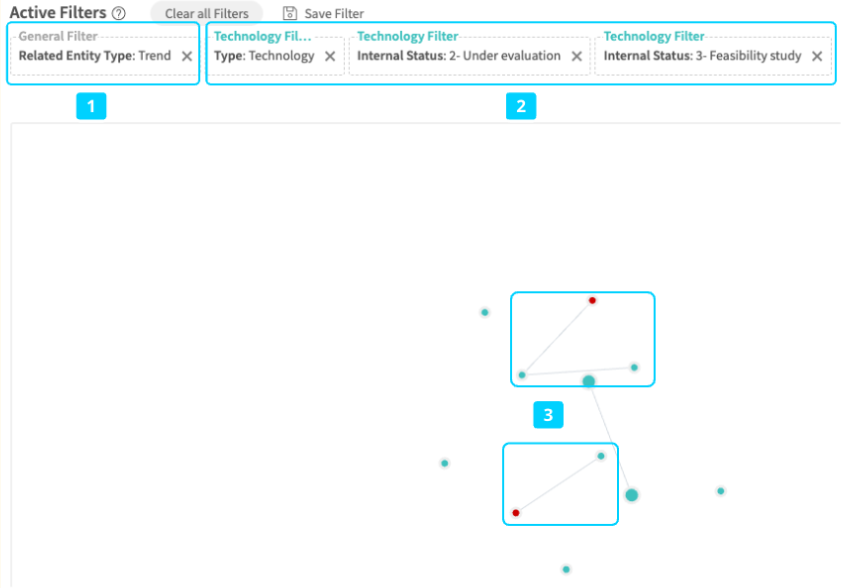The image size is (842, 588).
Task: Select the teal node linked to lower red node
Action: pyautogui.click(x=601, y=456)
